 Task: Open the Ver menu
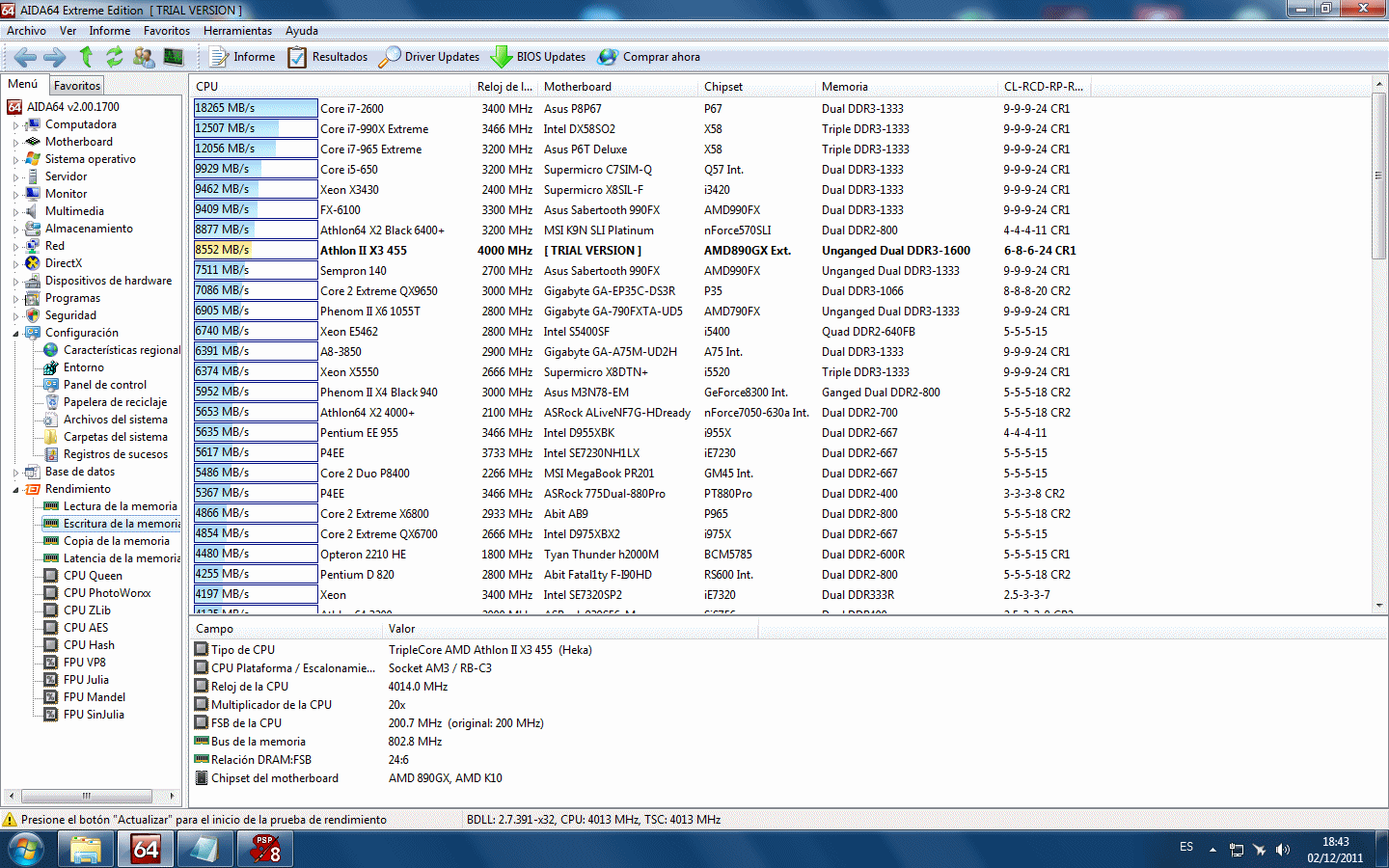click(x=68, y=31)
